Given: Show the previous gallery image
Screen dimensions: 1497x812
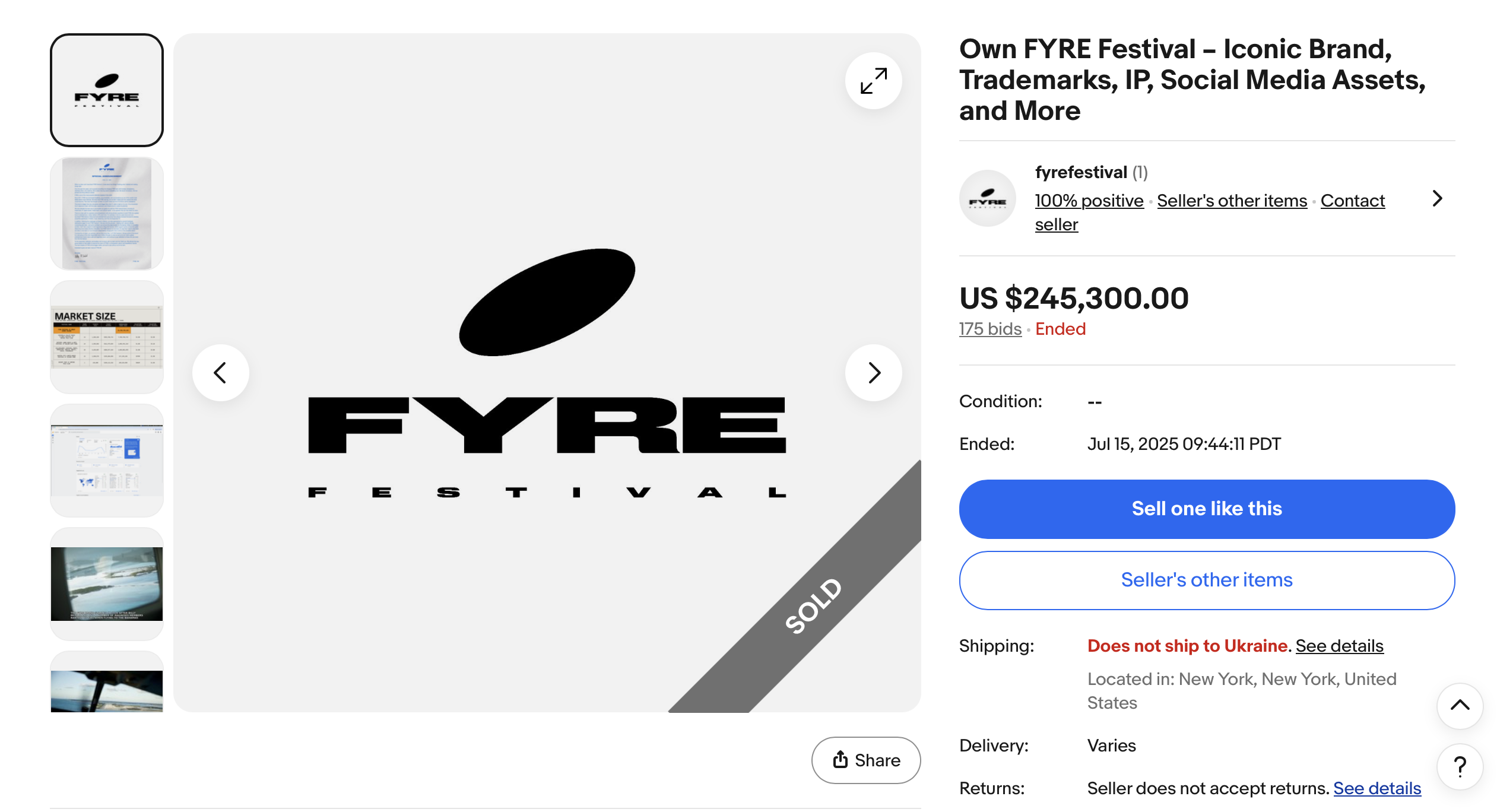Looking at the screenshot, I should pos(220,373).
